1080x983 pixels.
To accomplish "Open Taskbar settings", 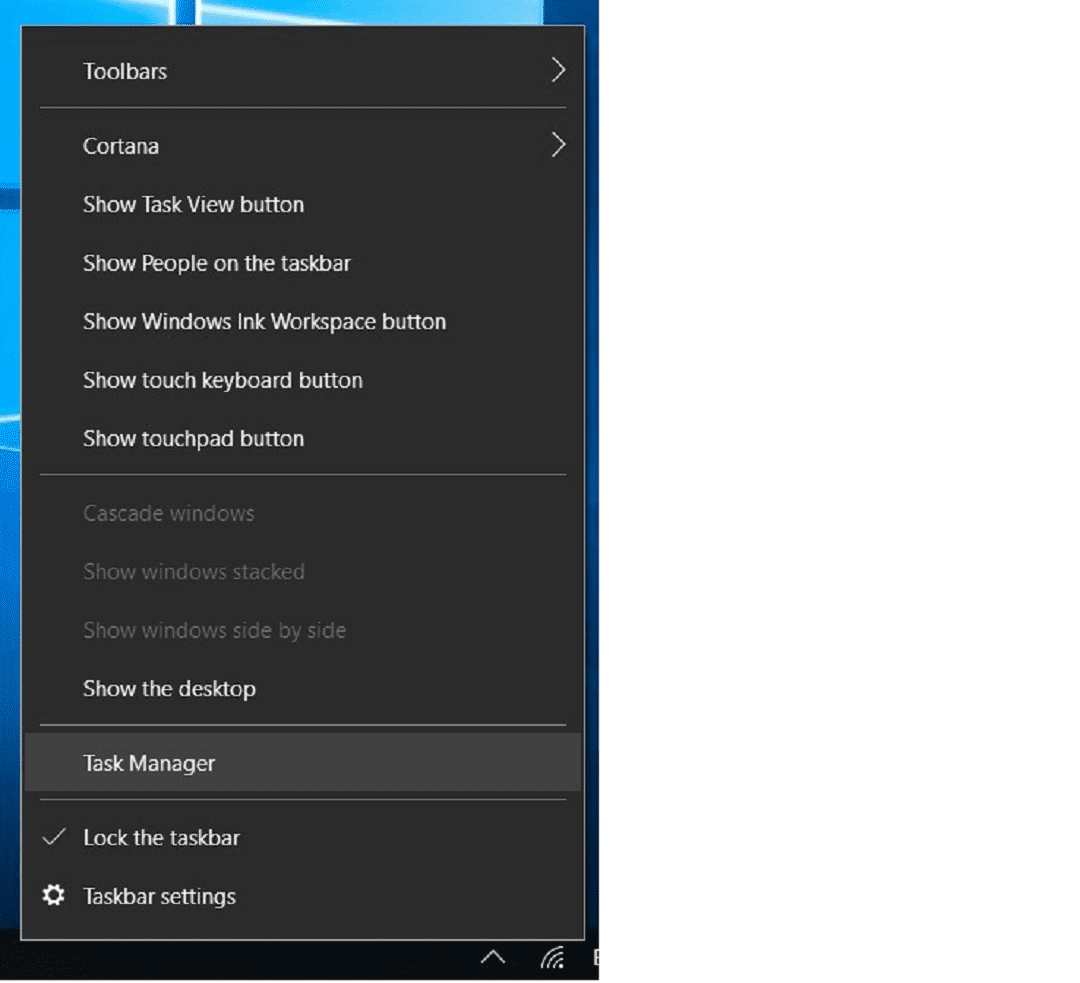I will click(x=159, y=896).
